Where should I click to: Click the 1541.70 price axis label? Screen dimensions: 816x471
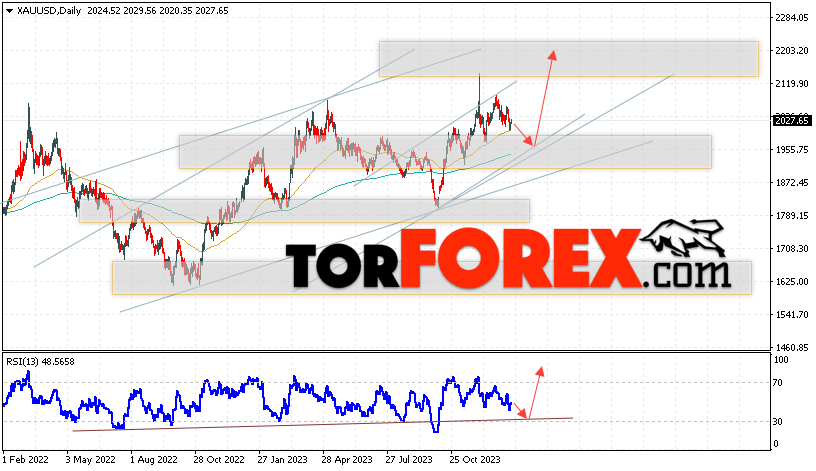(792, 314)
